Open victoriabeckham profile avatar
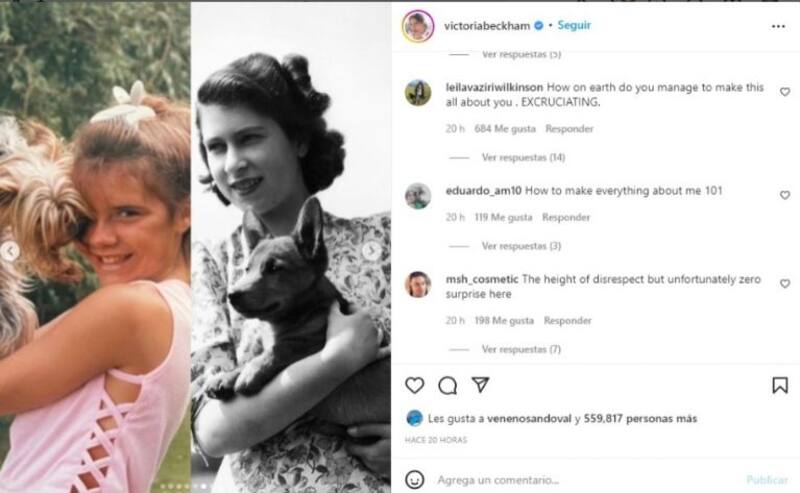 tap(418, 25)
